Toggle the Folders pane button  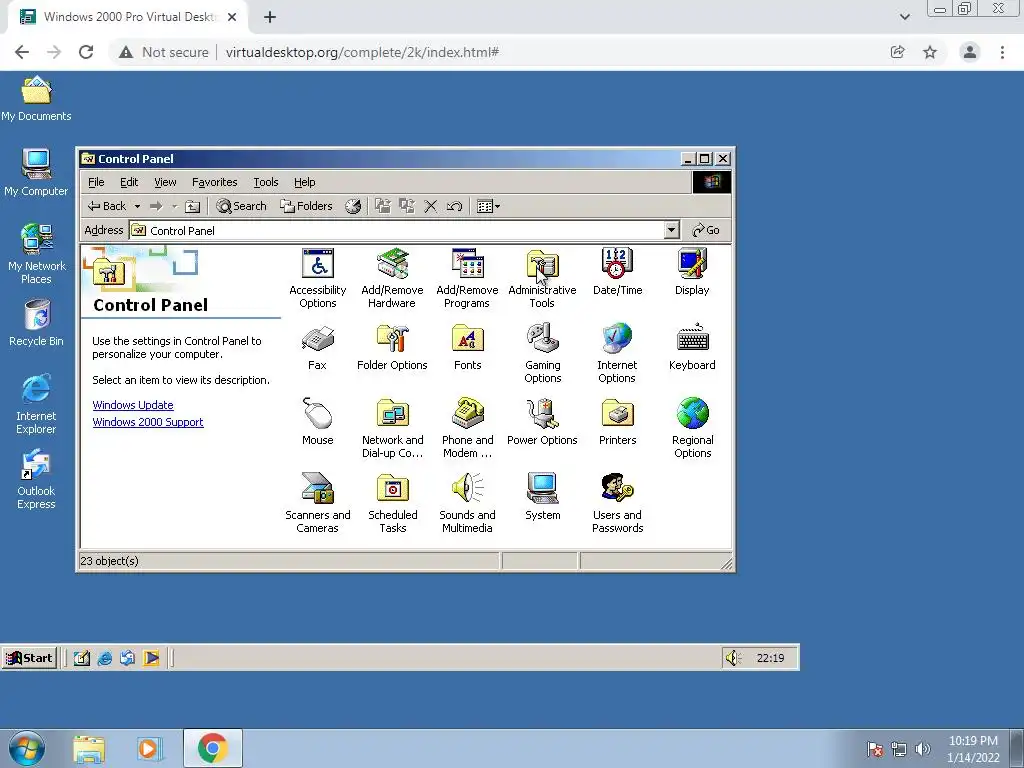(306, 206)
